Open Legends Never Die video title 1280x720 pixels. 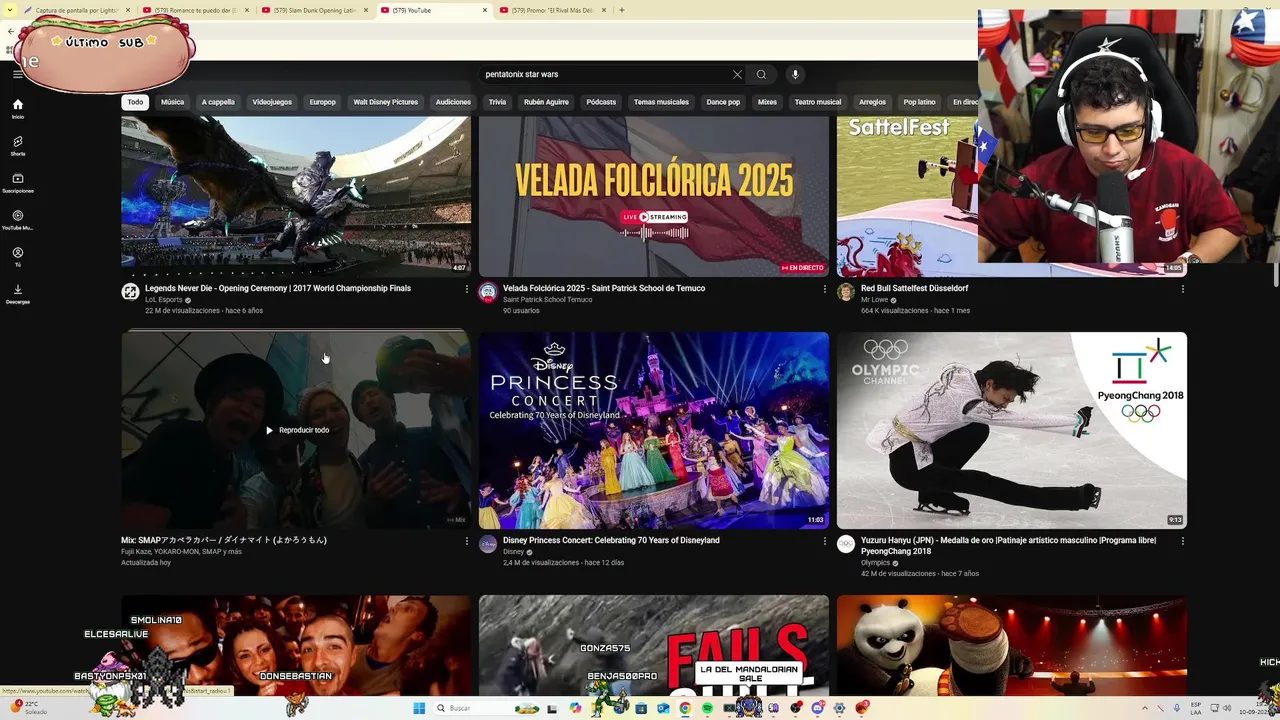point(278,288)
